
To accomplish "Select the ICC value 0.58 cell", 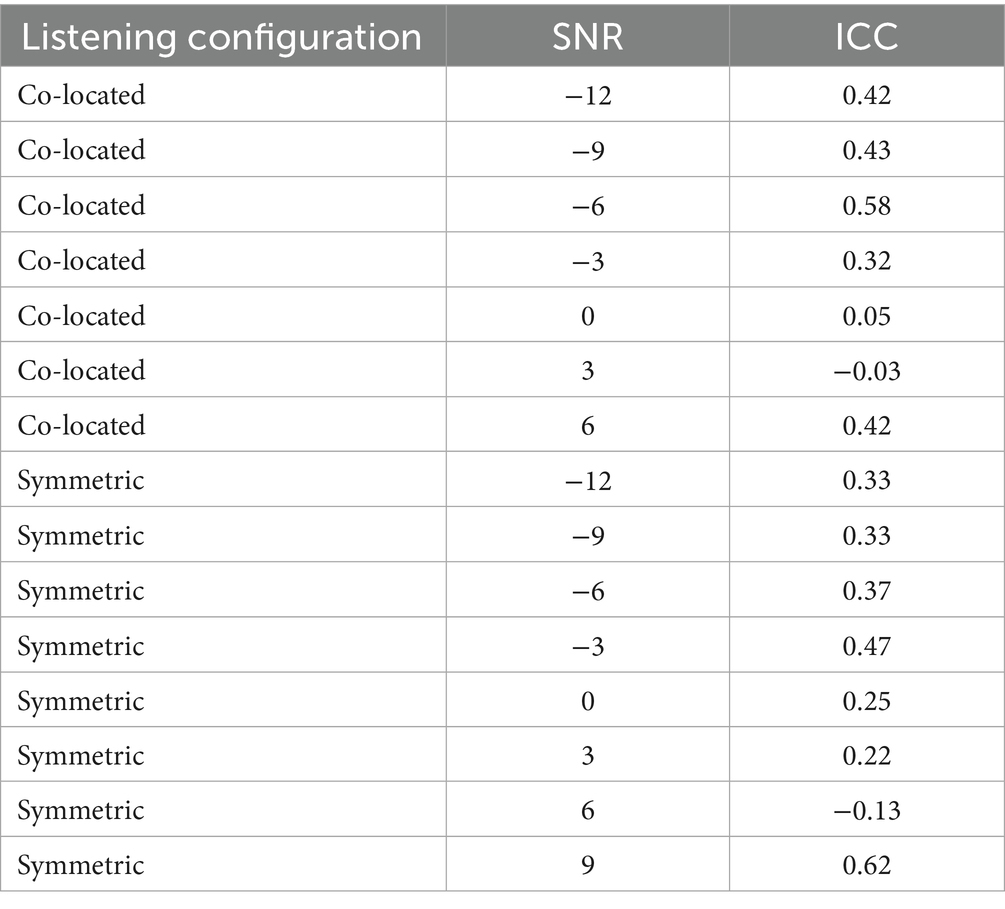I will (x=866, y=206).
